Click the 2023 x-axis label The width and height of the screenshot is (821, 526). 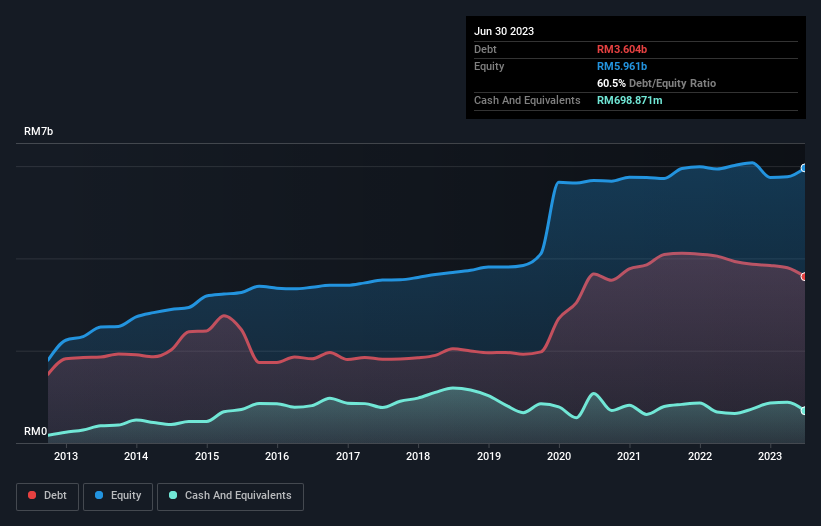click(770, 456)
